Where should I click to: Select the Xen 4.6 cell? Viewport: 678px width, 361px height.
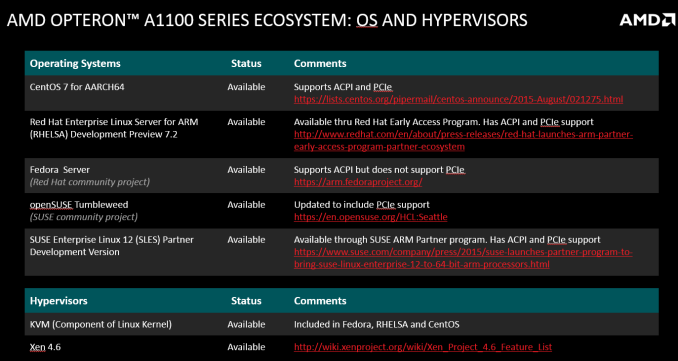coord(45,347)
